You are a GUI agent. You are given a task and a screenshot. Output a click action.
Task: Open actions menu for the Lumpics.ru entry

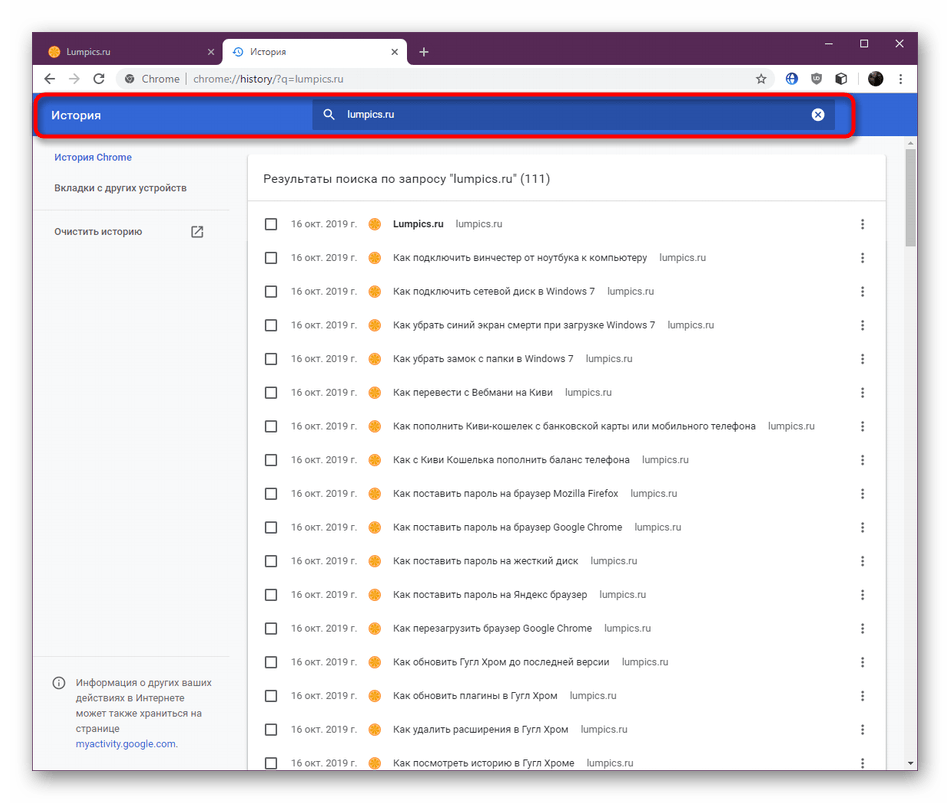862,224
